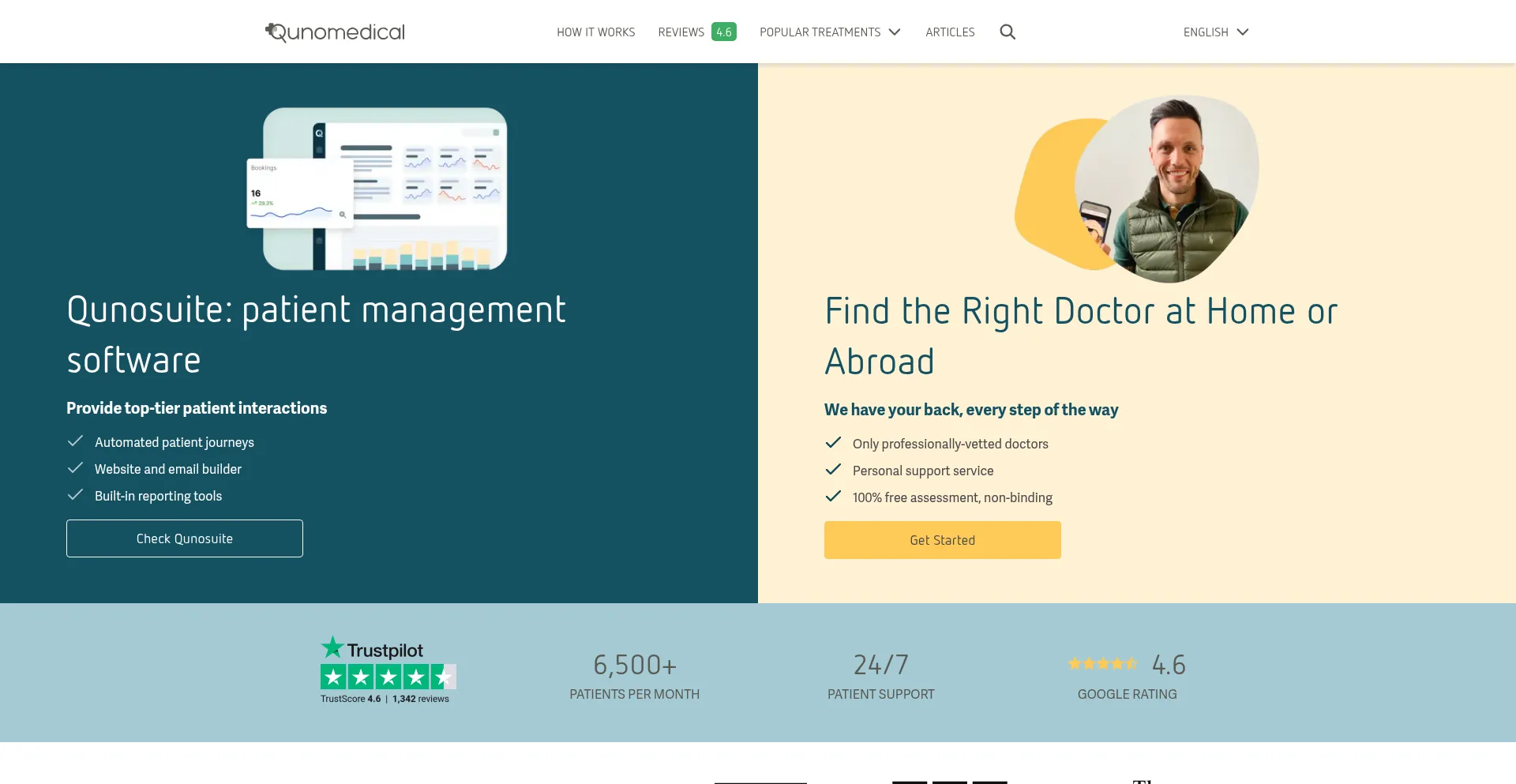Screen dimensions: 1516x784
Task: Click the Trustpilot five-star rating graphic
Action: 388,677
